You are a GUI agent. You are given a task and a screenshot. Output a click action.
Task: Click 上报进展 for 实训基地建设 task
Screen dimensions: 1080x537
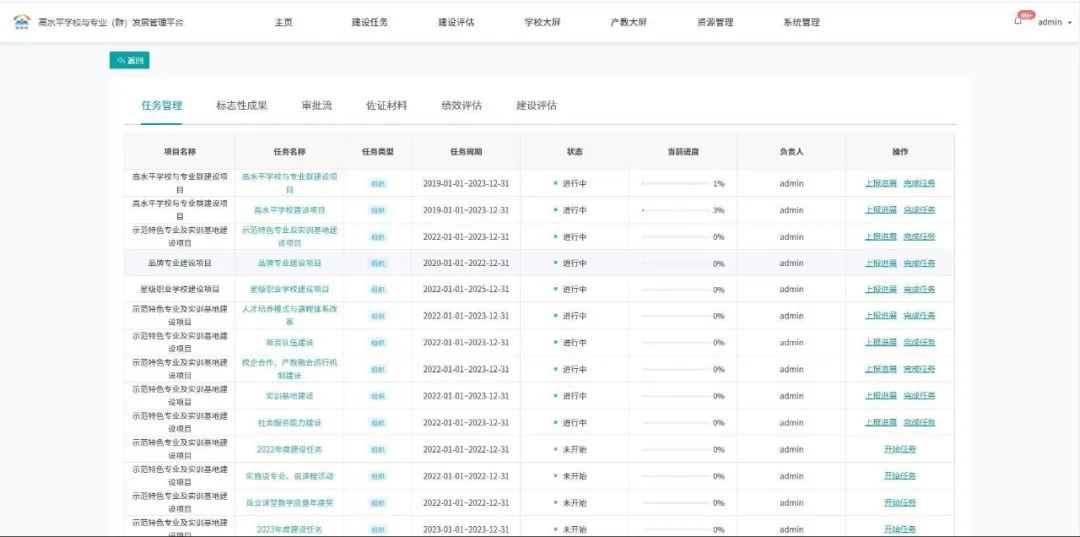[x=881, y=396]
